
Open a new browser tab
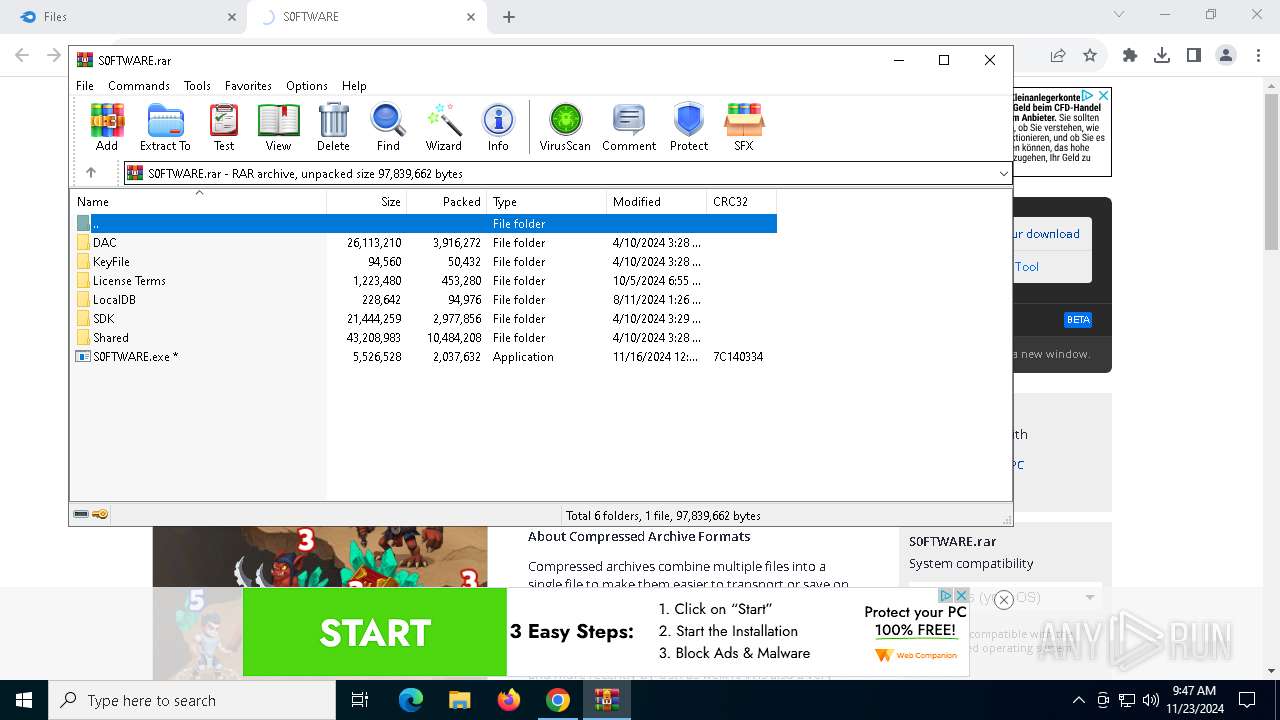click(x=509, y=17)
